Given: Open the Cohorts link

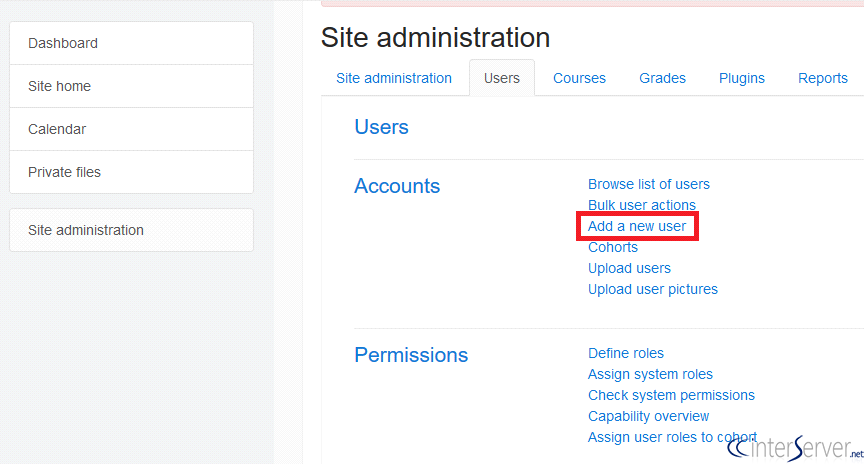Looking at the screenshot, I should [613, 247].
